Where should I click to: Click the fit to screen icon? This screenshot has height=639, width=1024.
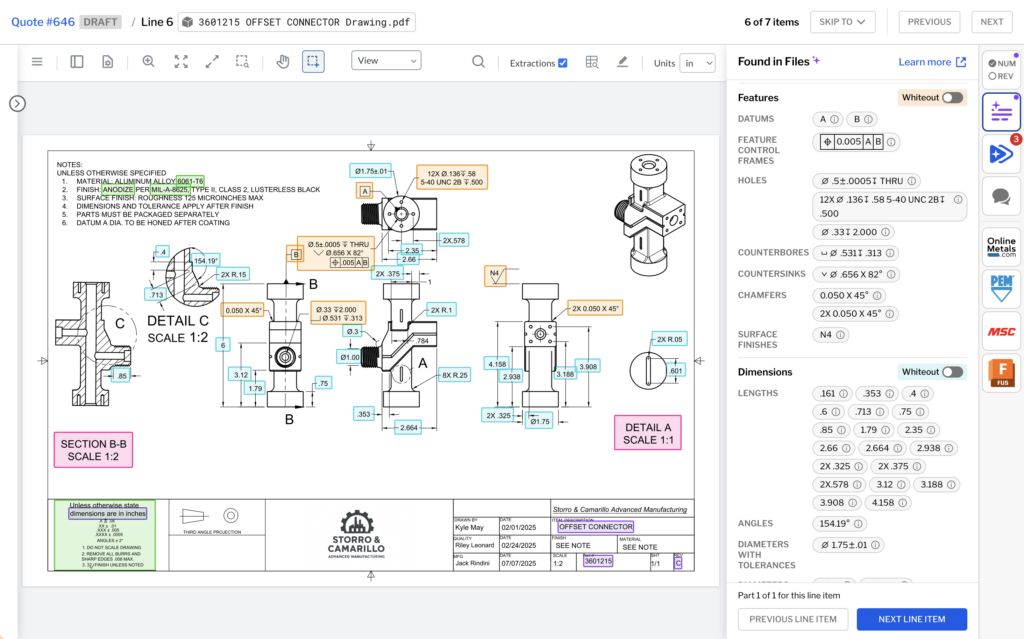pyautogui.click(x=181, y=62)
